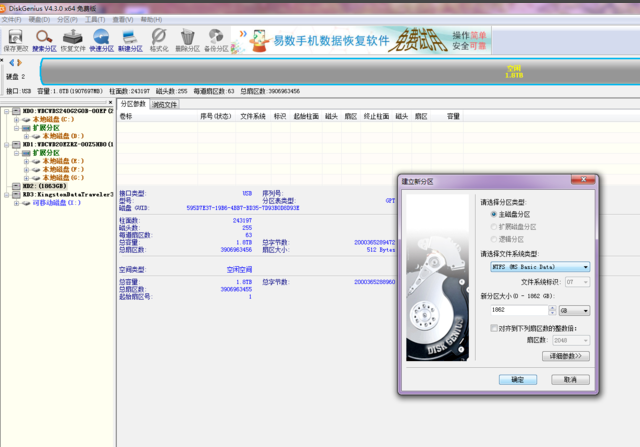This screenshot has width=640, height=447.
Task: Select the 逻辑分区 radio button
Action: 493,239
